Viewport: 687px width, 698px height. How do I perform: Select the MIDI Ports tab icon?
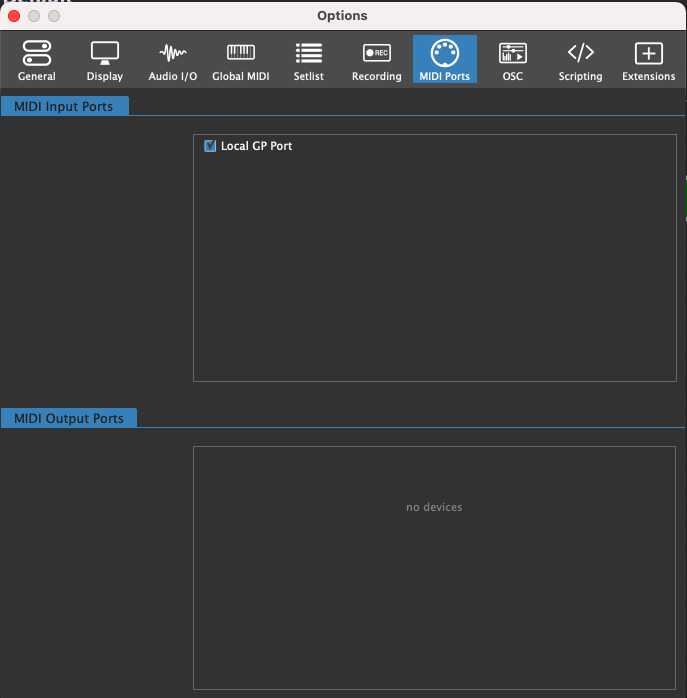click(x=445, y=60)
